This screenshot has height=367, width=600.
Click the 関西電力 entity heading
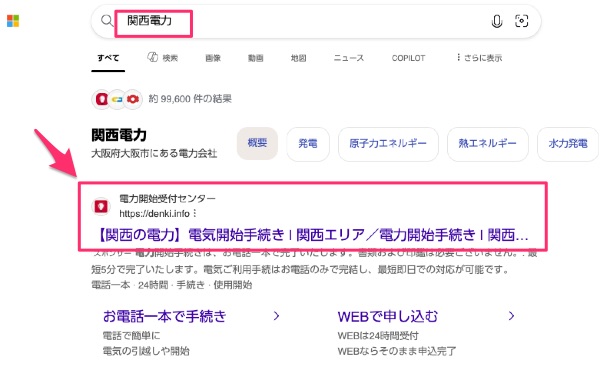(x=119, y=135)
